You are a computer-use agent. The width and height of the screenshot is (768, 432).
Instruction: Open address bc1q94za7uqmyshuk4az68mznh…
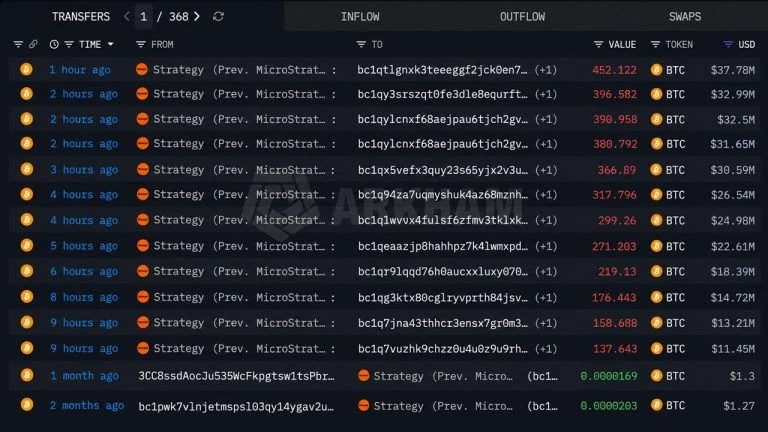click(442, 195)
